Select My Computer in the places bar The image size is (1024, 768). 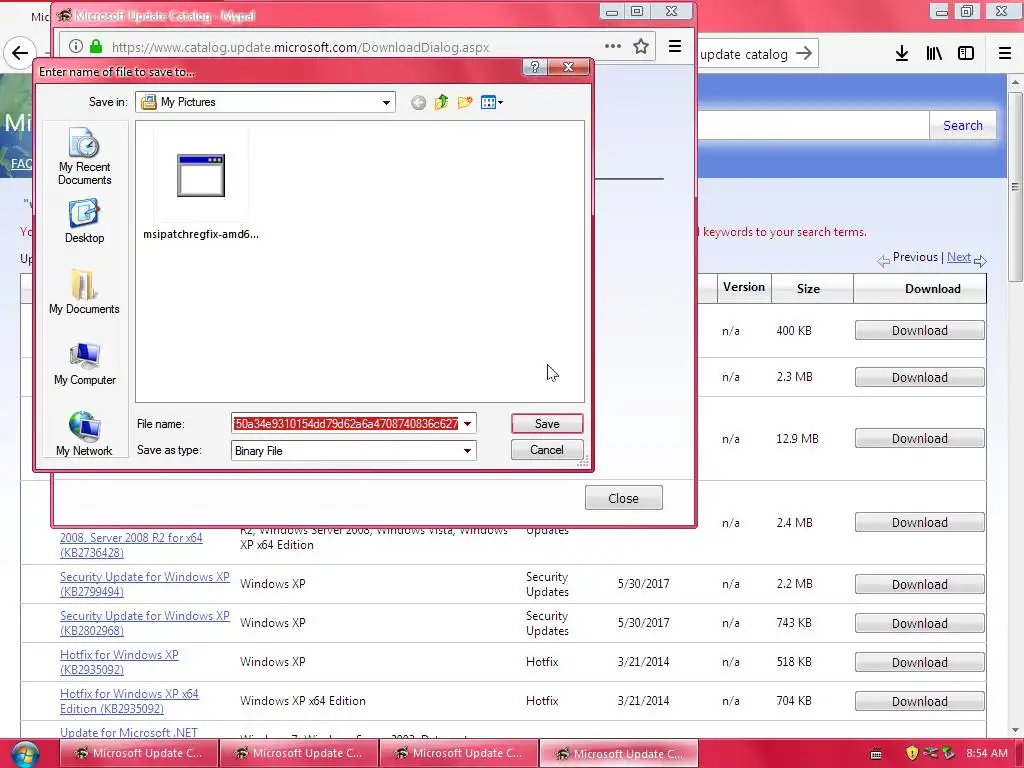pyautogui.click(x=84, y=364)
